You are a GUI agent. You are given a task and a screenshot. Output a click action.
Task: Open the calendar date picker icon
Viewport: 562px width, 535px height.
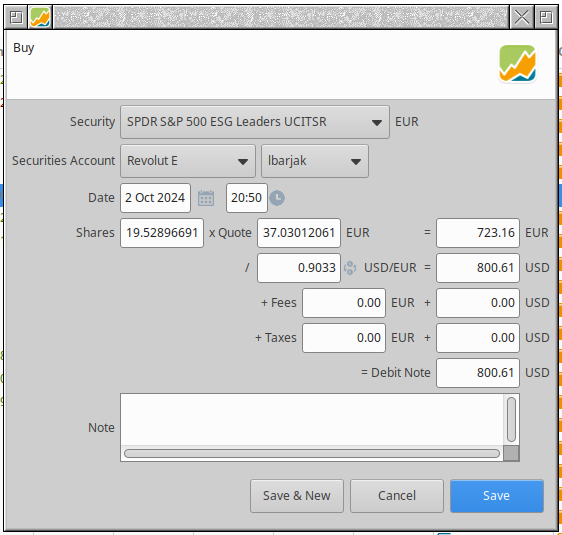[x=206, y=198]
